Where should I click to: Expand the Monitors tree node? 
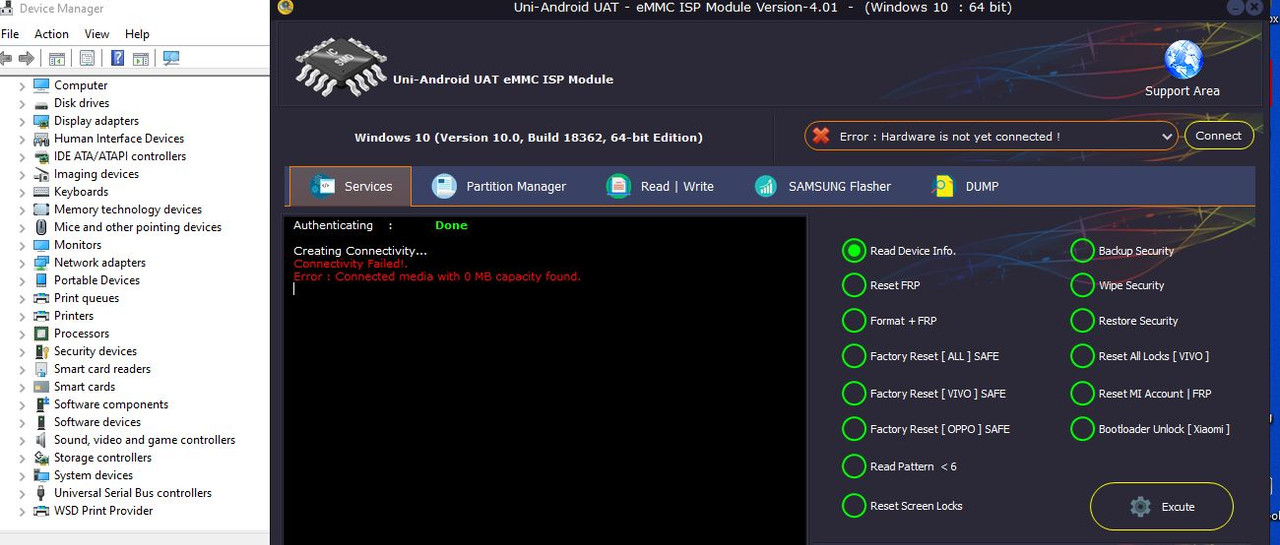22,245
